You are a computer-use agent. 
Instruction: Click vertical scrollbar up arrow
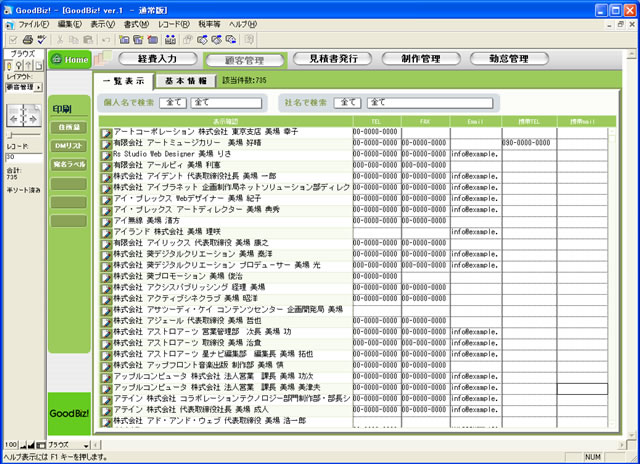pyautogui.click(x=631, y=54)
